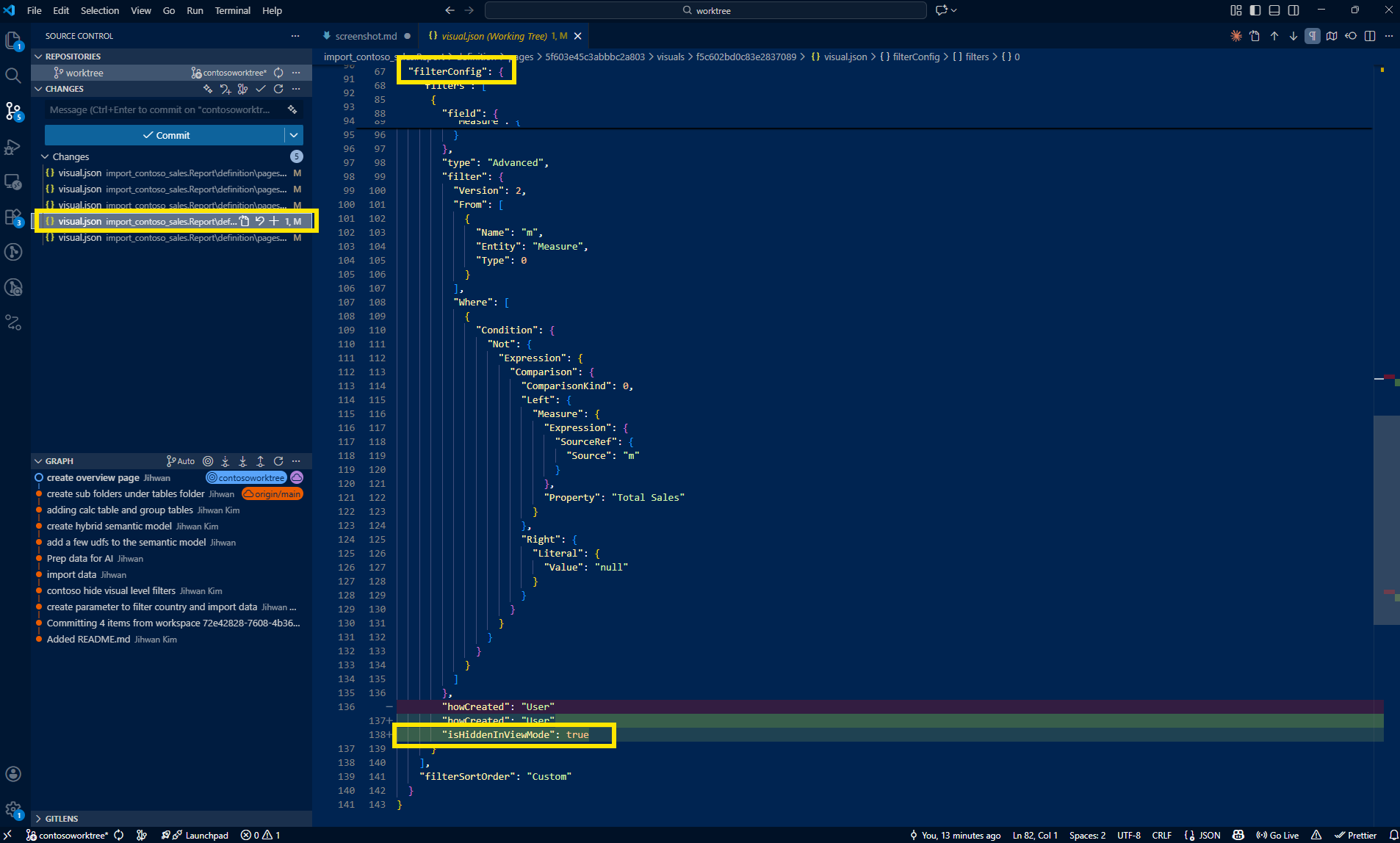Open the Manage gear icon in the activity bar

[13, 809]
